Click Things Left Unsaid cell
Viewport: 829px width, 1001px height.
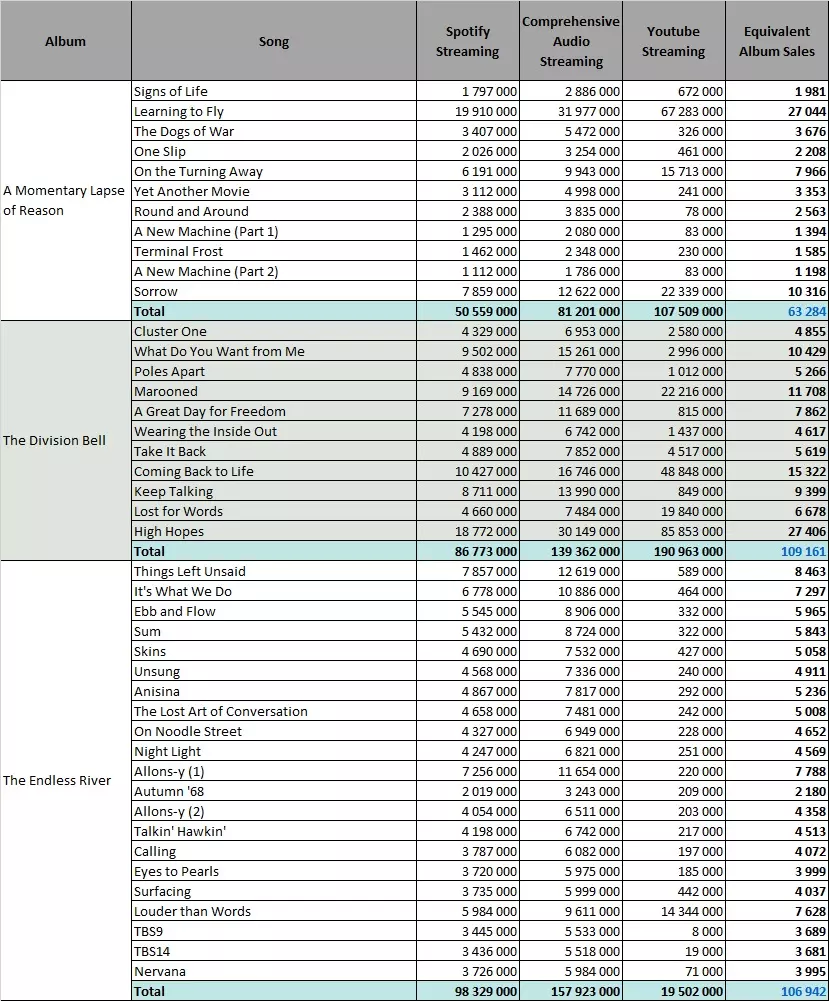point(274,571)
